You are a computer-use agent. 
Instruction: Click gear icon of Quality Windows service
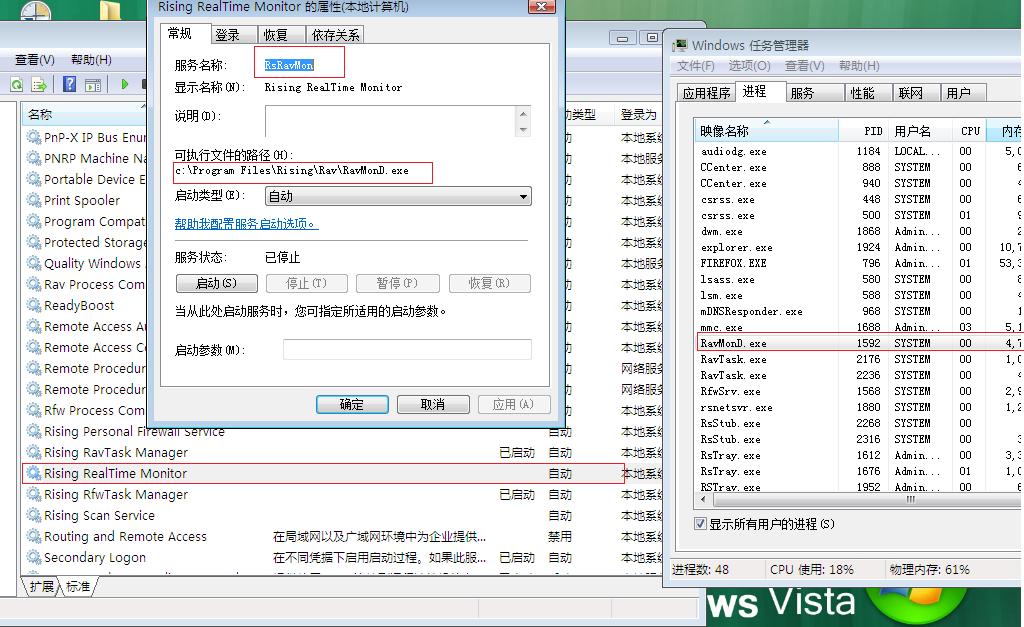click(x=34, y=263)
